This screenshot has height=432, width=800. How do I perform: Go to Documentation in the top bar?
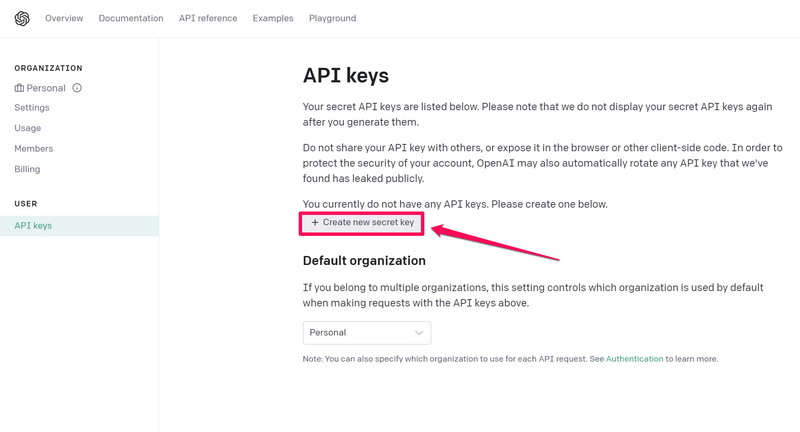131,18
